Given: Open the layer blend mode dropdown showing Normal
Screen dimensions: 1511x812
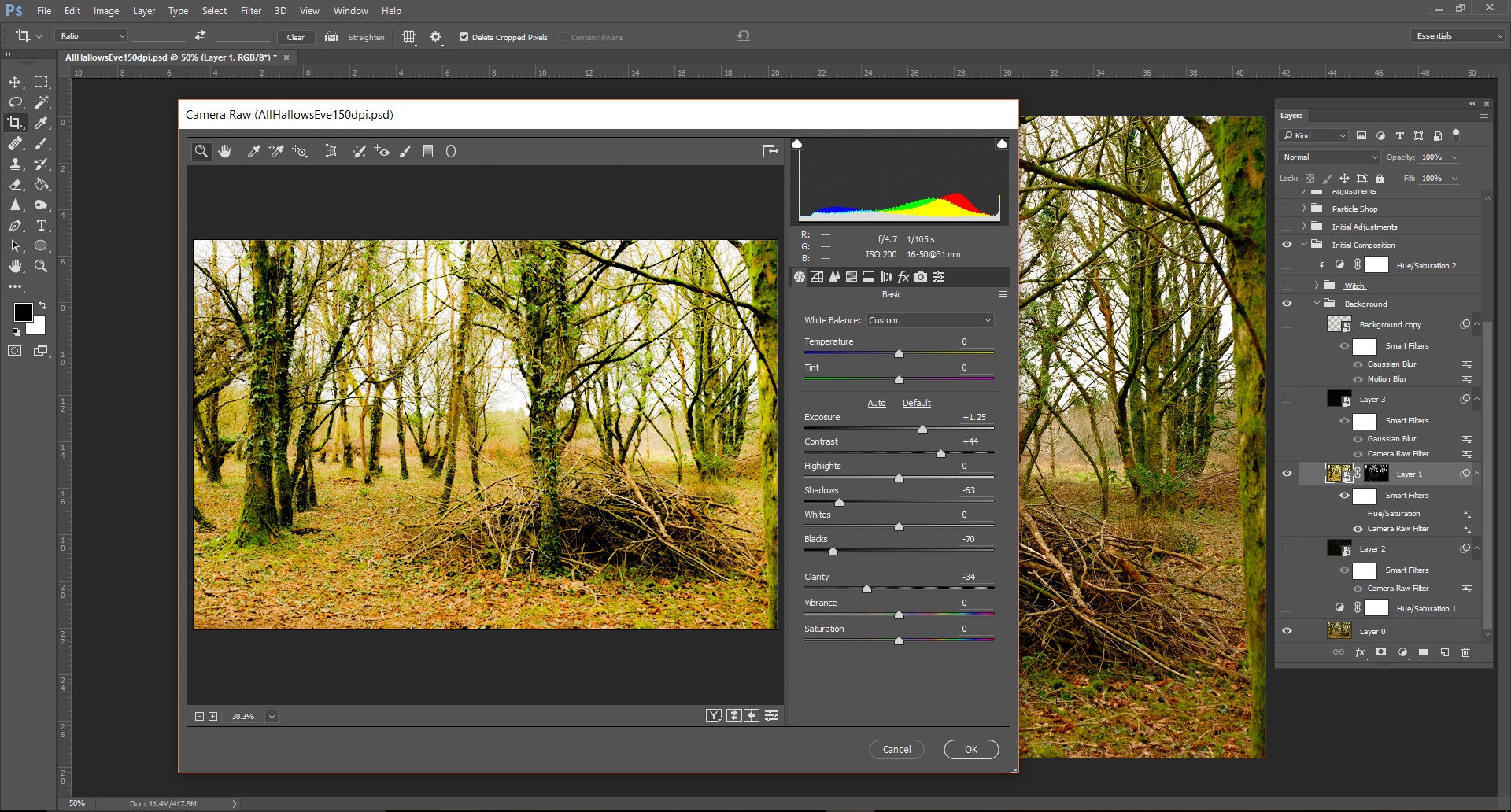Looking at the screenshot, I should click(1328, 157).
